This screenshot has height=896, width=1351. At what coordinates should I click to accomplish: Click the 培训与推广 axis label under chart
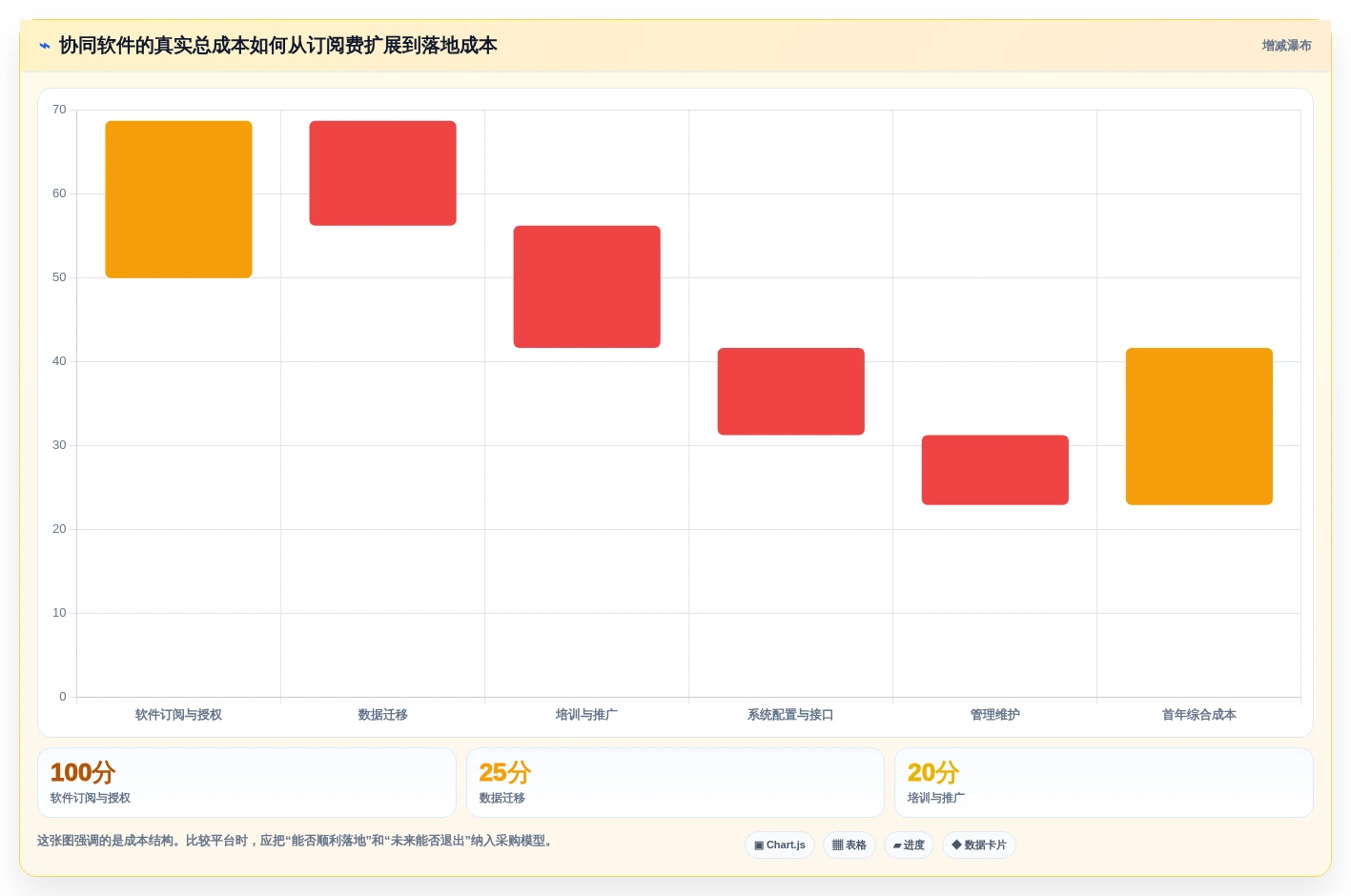[586, 715]
